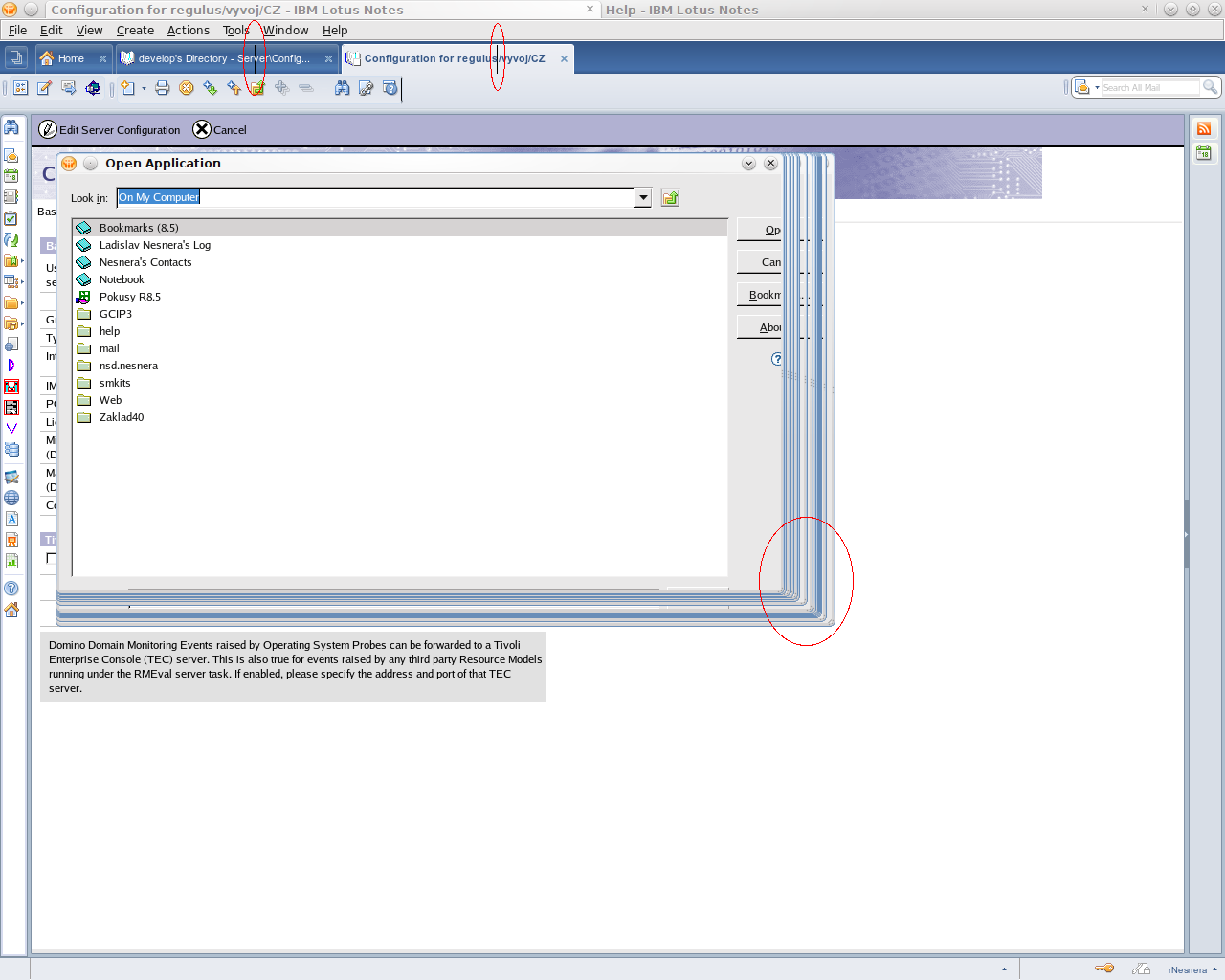
Task: Expand the New item dropdown arrow in toolbar
Action: [x=145, y=88]
